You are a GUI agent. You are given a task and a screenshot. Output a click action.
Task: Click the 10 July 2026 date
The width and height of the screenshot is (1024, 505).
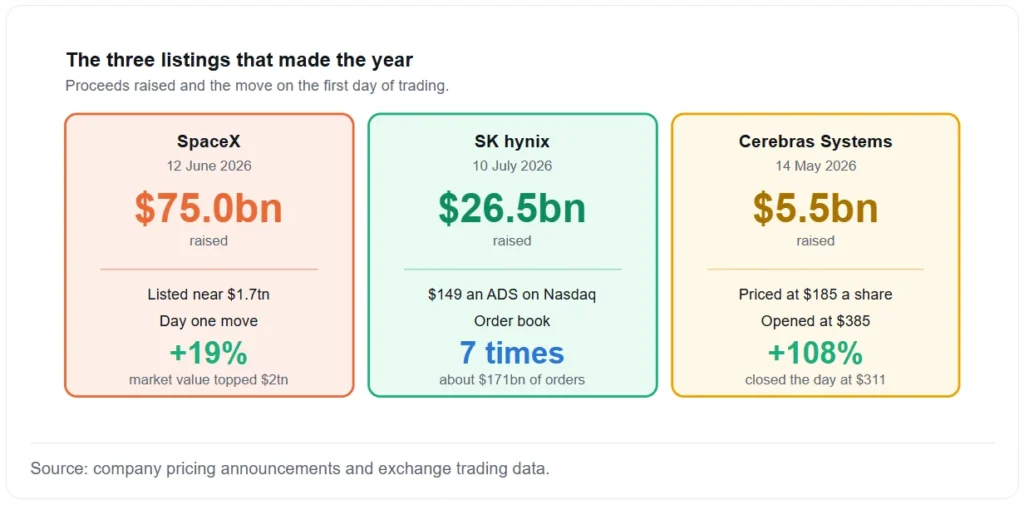(x=512, y=166)
